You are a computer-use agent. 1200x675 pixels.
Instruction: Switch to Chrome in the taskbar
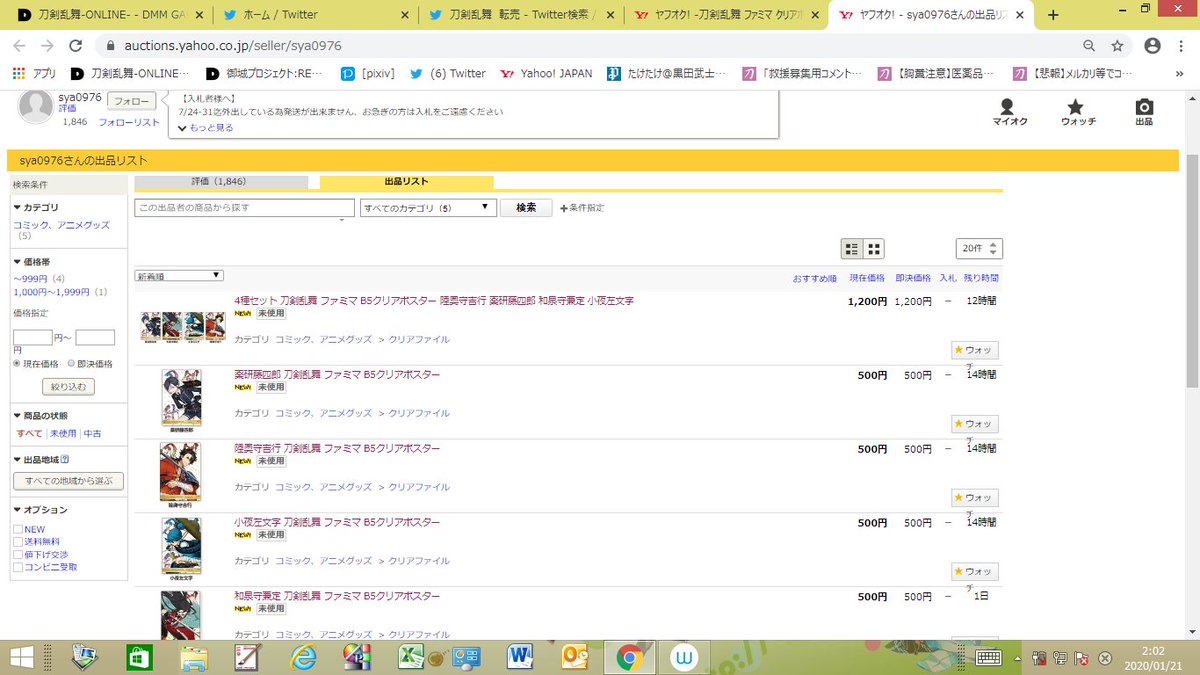click(x=628, y=658)
